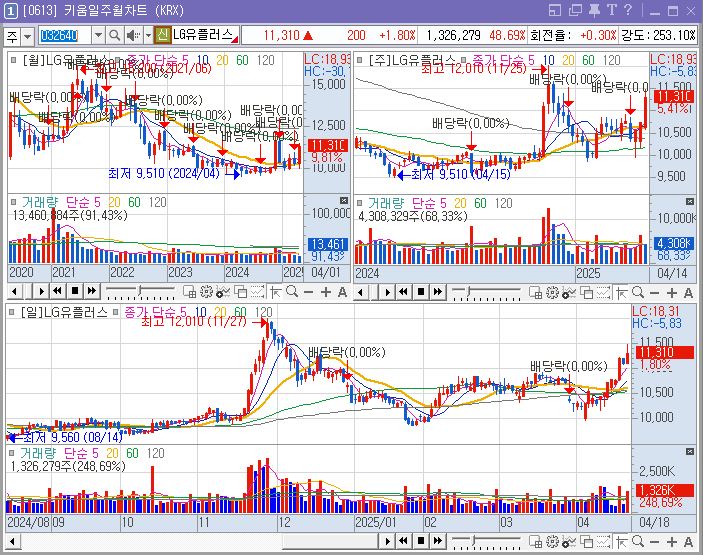Expand the dropdown arrow beside speaker icon
703x555 pixels.
[x=148, y=35]
